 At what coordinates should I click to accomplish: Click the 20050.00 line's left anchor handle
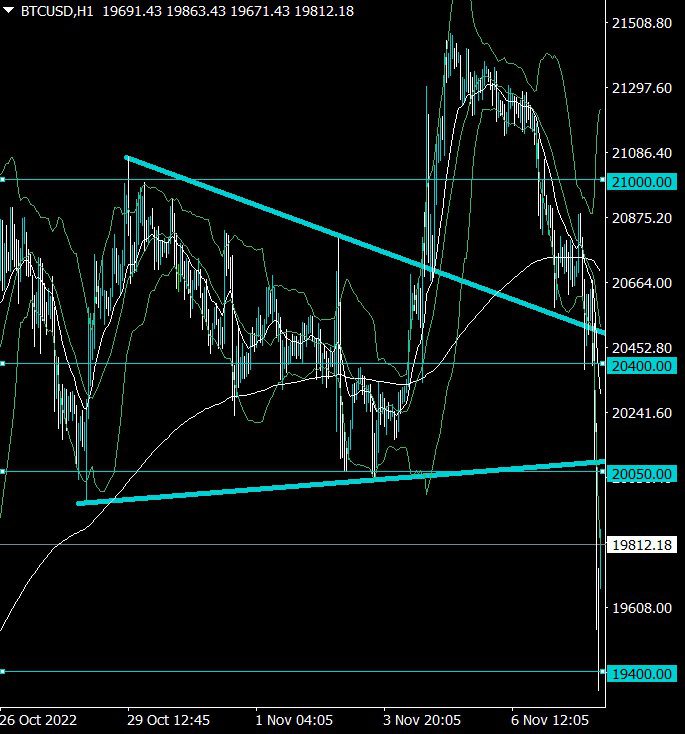(2, 471)
